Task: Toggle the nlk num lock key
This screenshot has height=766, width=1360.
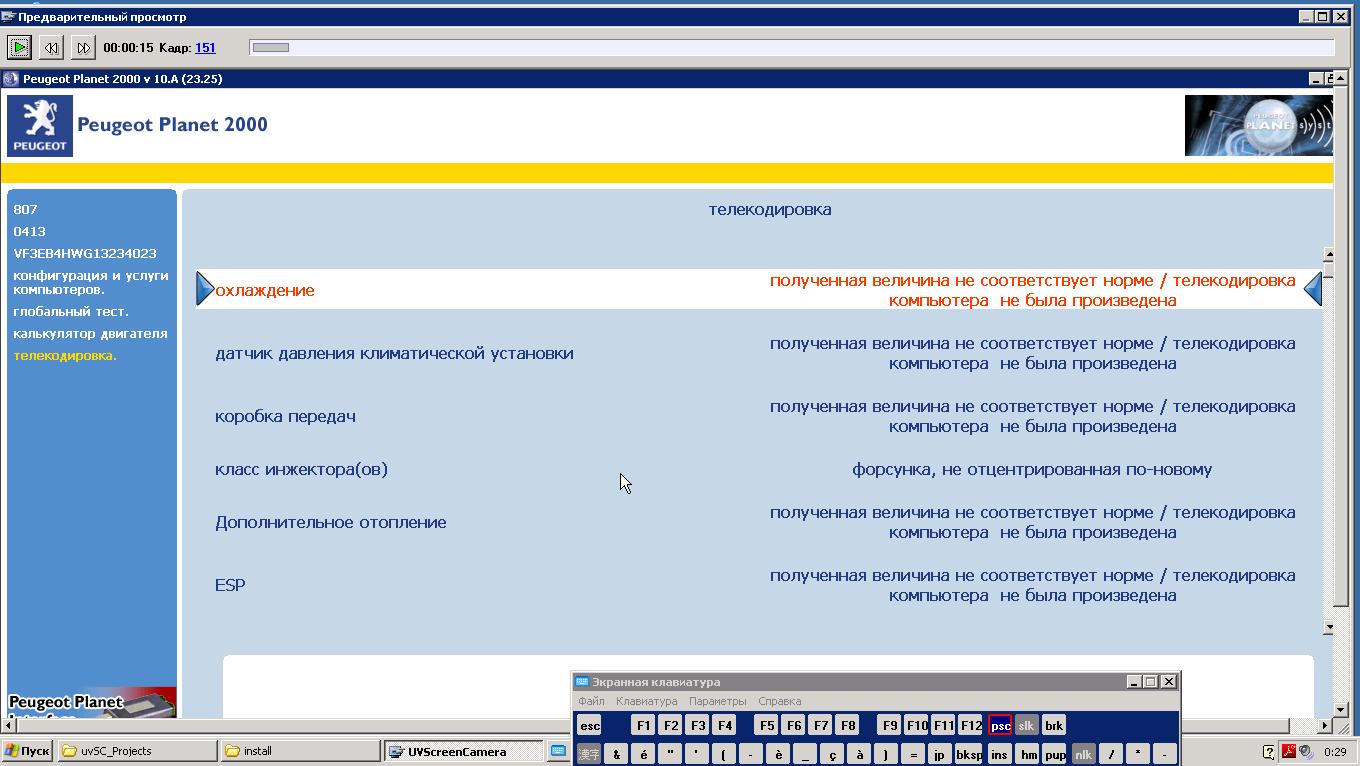Action: pos(1083,754)
